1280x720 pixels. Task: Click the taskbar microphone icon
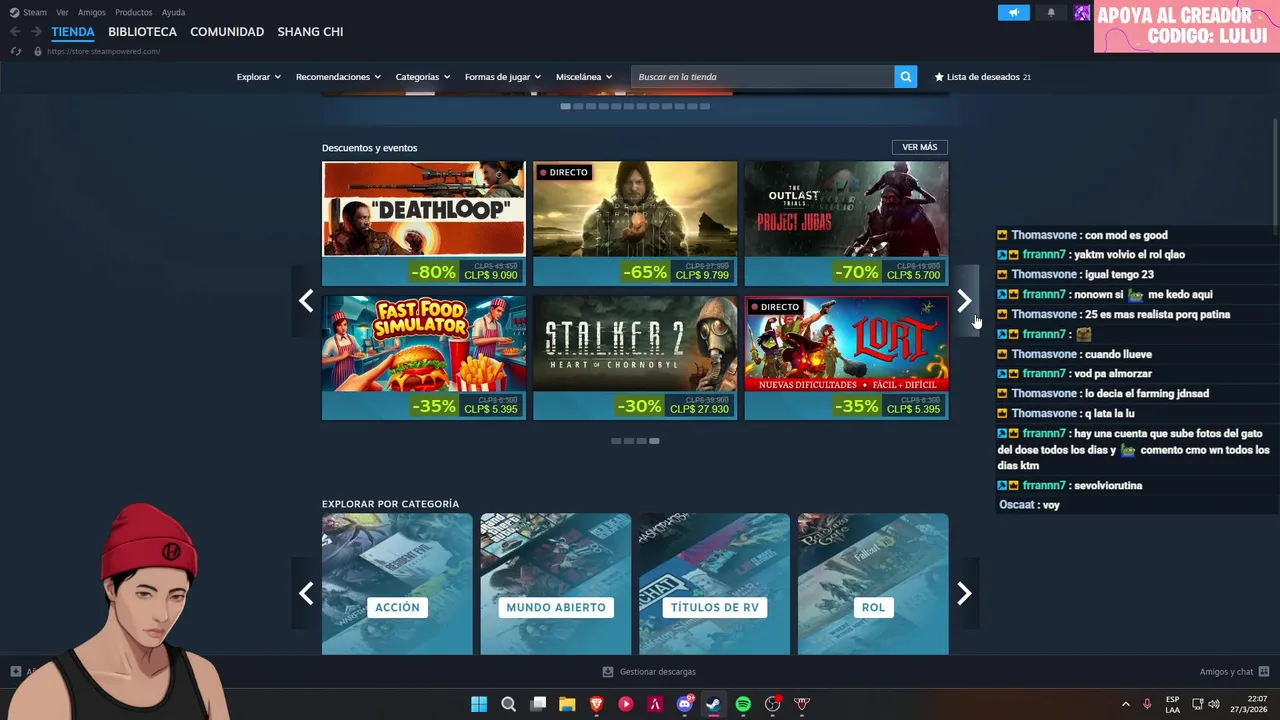[x=1147, y=704]
